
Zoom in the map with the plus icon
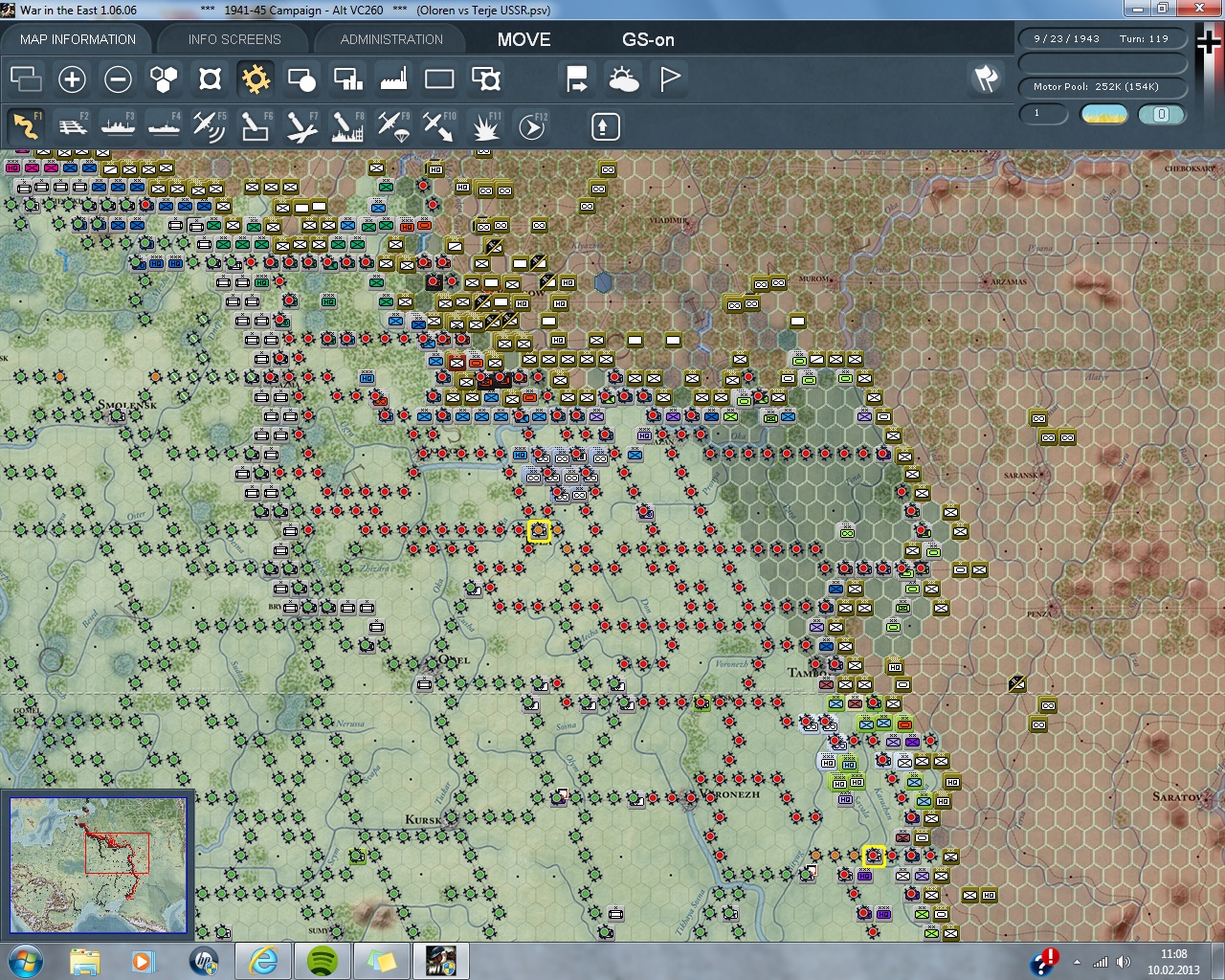coord(72,78)
